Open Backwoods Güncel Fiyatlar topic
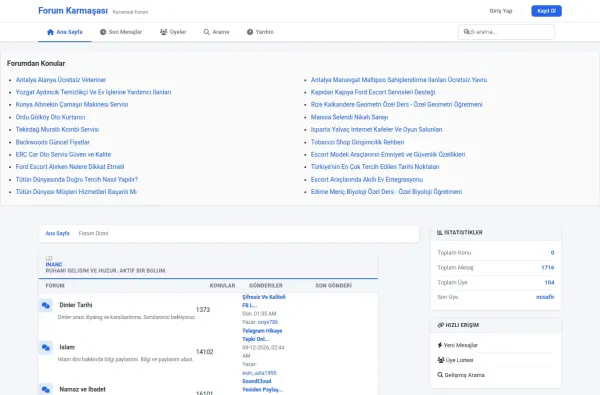The image size is (600, 395). pos(53,142)
